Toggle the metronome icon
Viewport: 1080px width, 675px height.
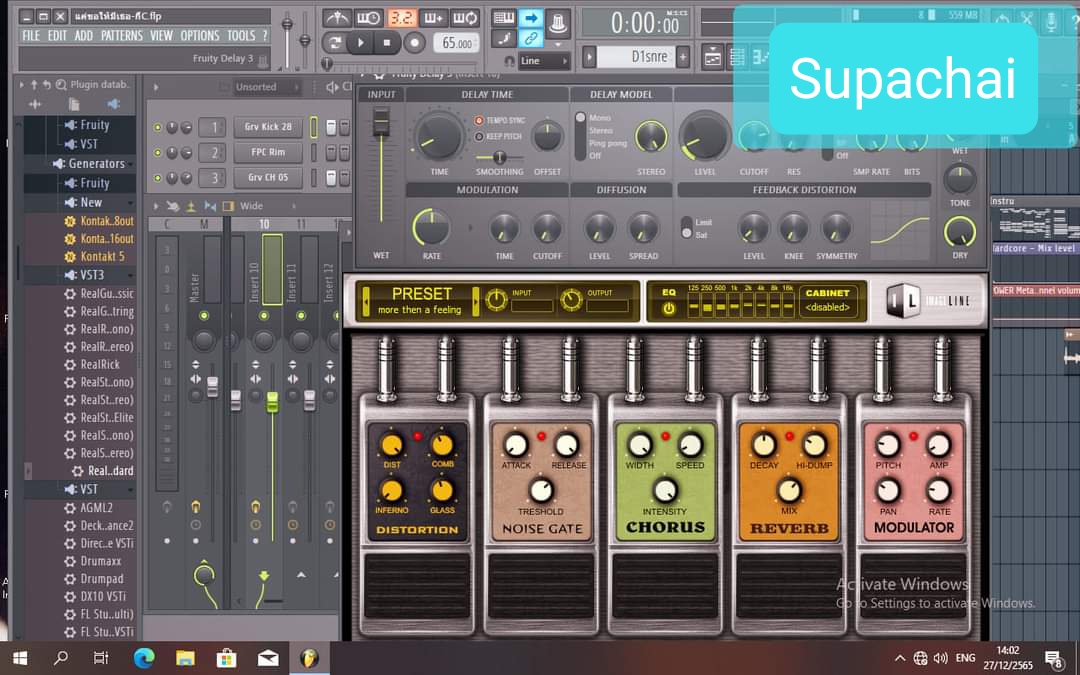click(338, 18)
